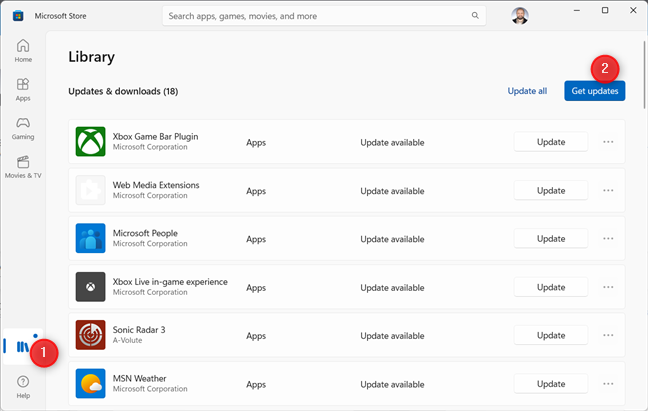Maximize the Microsoft Store window
Viewport: 648px width, 411px height.
pyautogui.click(x=605, y=10)
